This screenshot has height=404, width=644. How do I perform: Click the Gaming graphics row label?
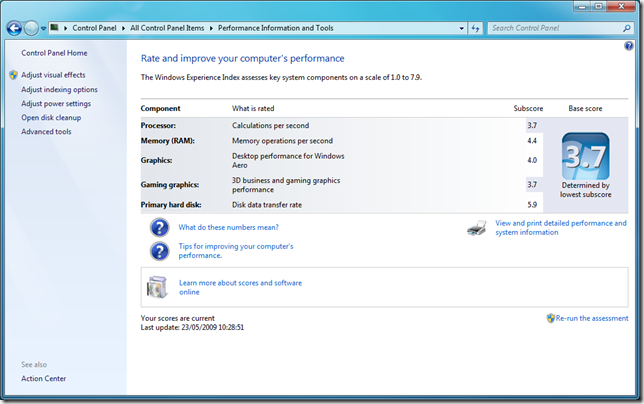click(170, 185)
